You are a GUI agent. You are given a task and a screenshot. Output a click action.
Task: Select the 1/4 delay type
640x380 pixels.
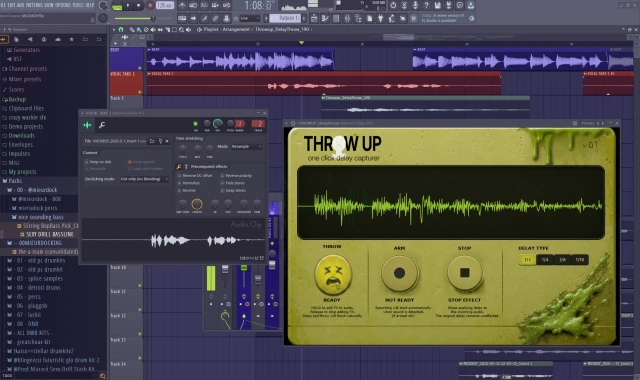(x=545, y=260)
